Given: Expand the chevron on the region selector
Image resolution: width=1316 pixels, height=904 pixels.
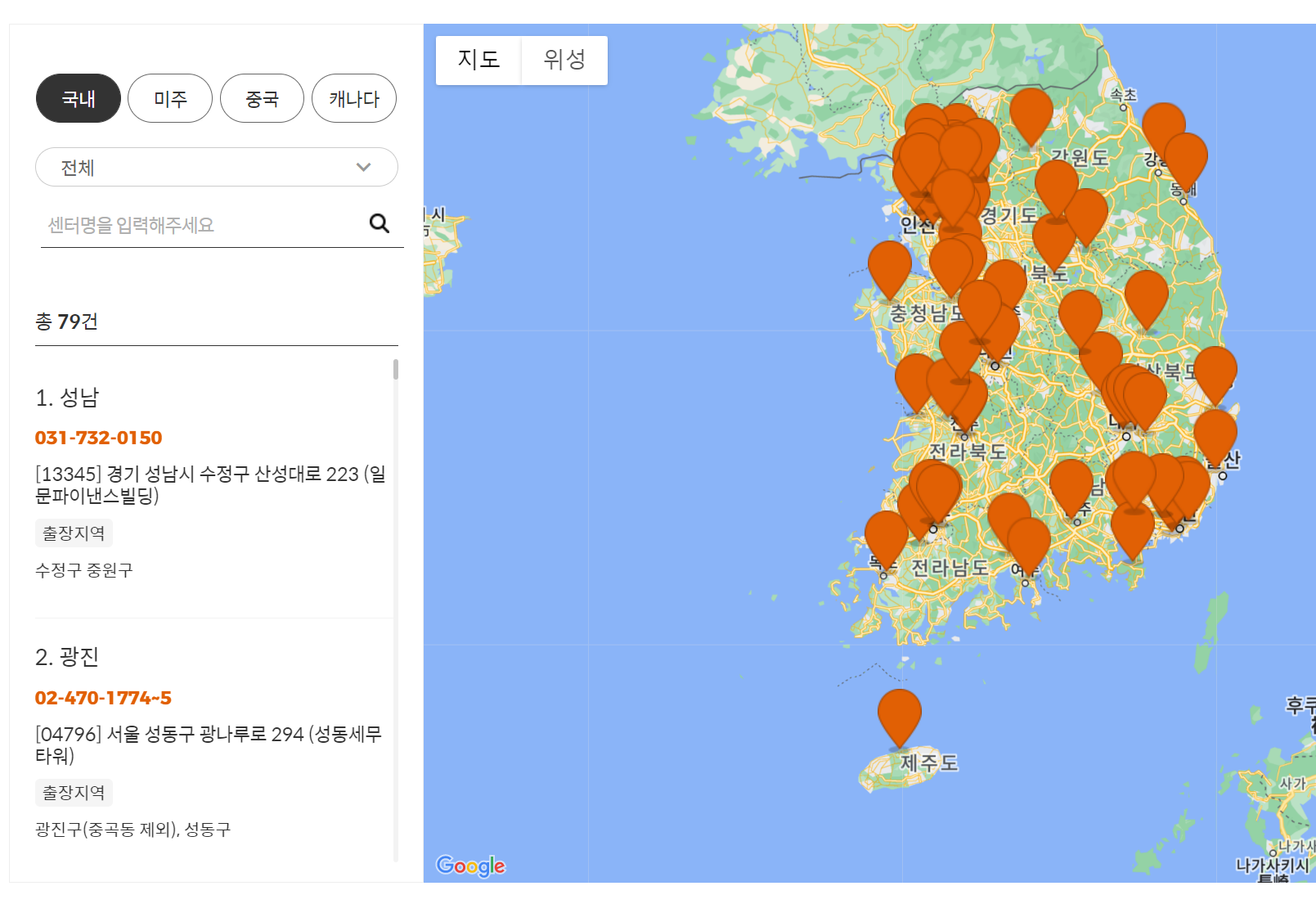Looking at the screenshot, I should (362, 167).
